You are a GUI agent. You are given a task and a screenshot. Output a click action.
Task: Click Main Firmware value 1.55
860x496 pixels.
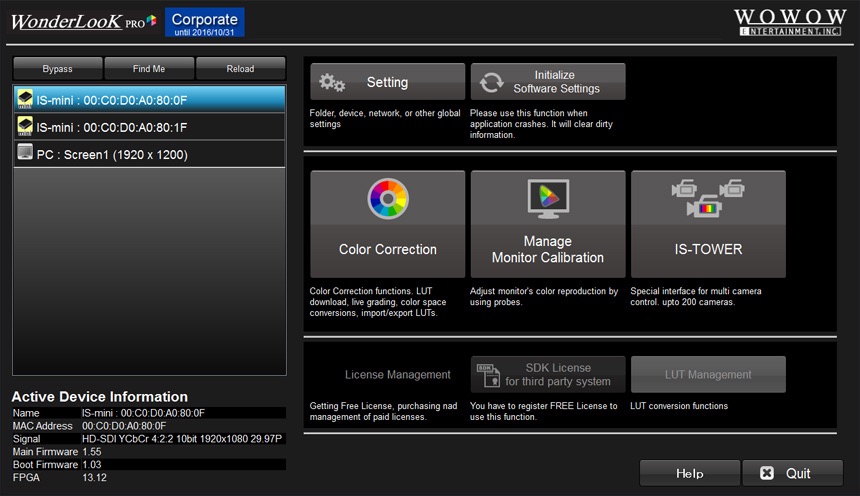pos(92,452)
